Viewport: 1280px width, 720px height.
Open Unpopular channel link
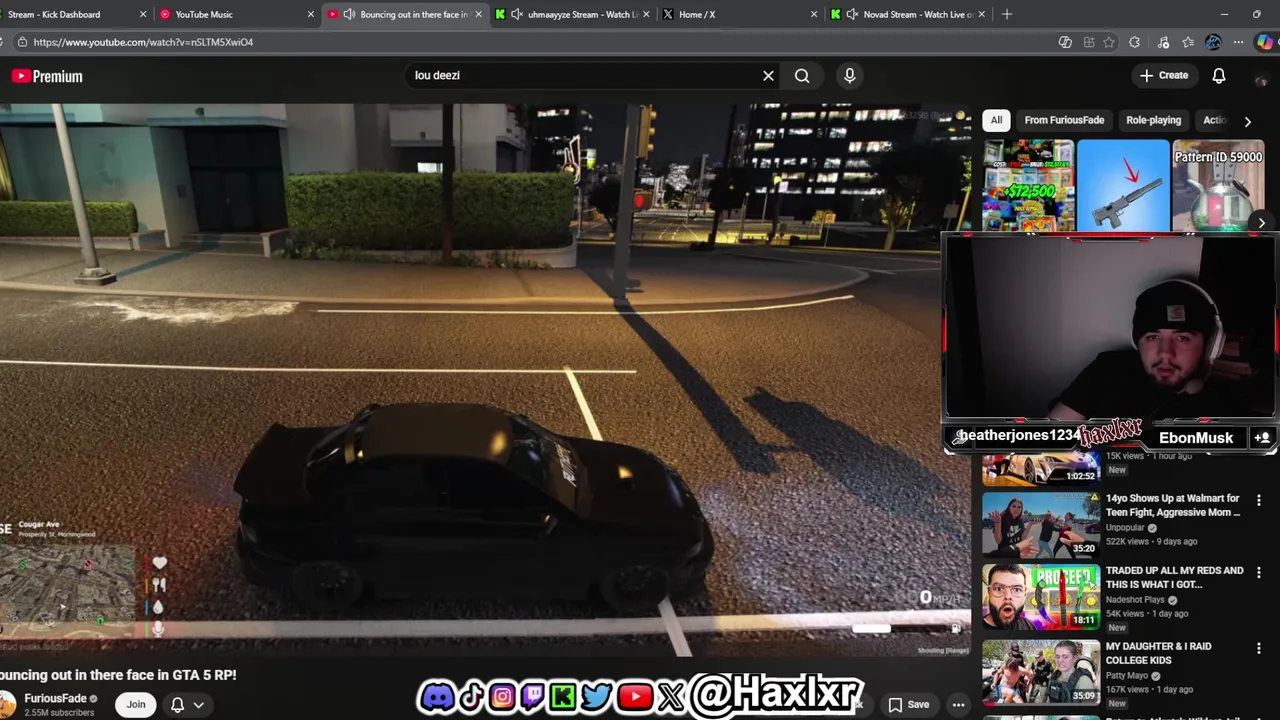coord(1125,527)
